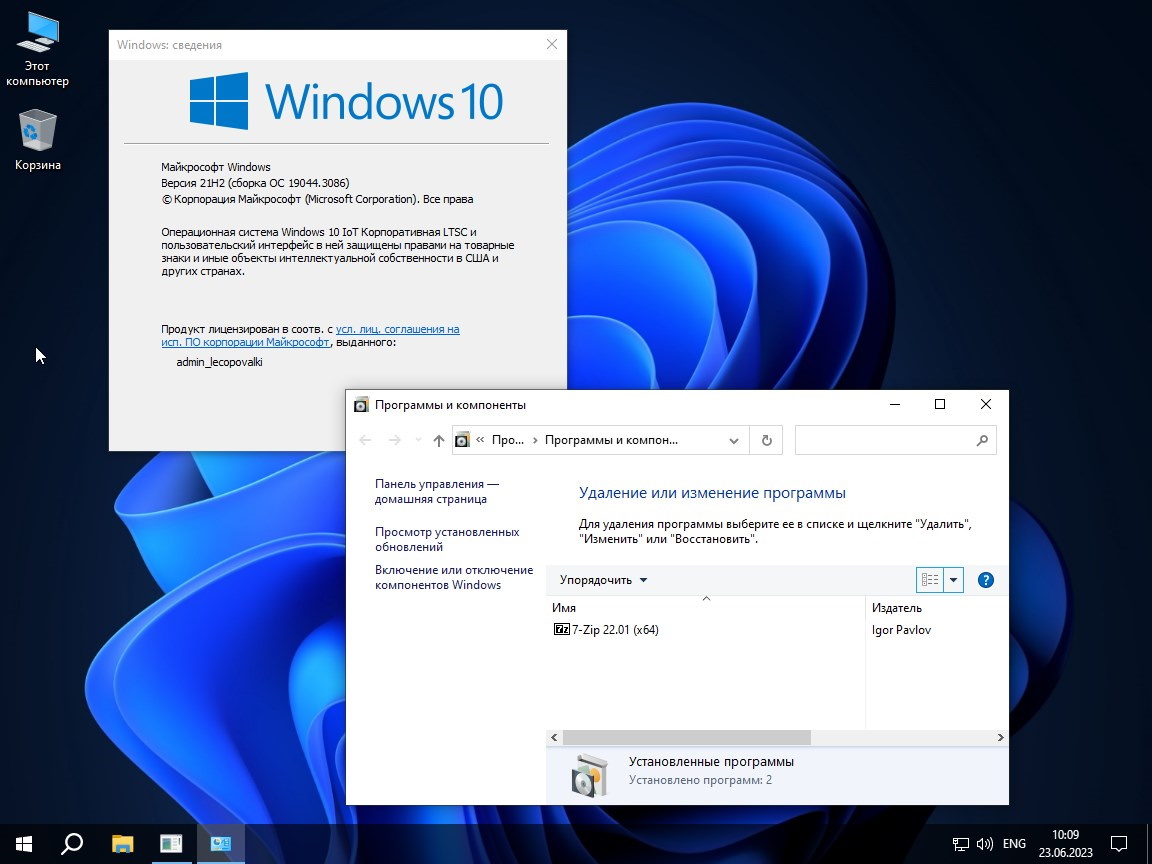Click the address bar control panel icon
This screenshot has height=864, width=1152.
tap(462, 440)
